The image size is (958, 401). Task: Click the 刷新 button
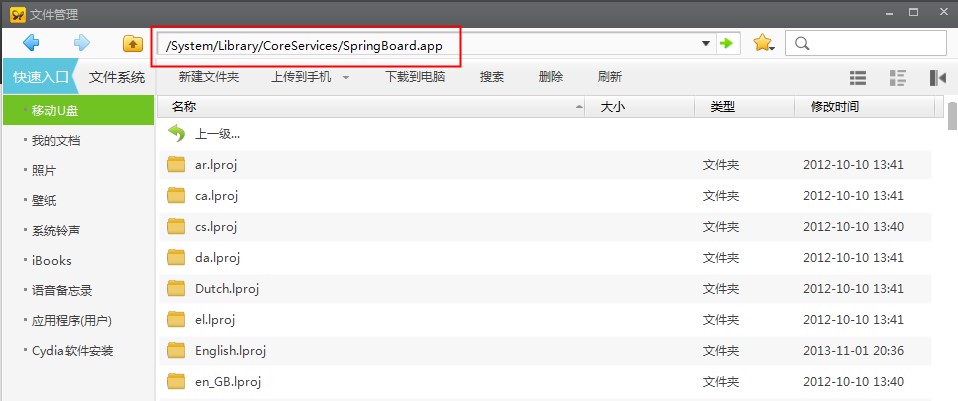[x=610, y=77]
